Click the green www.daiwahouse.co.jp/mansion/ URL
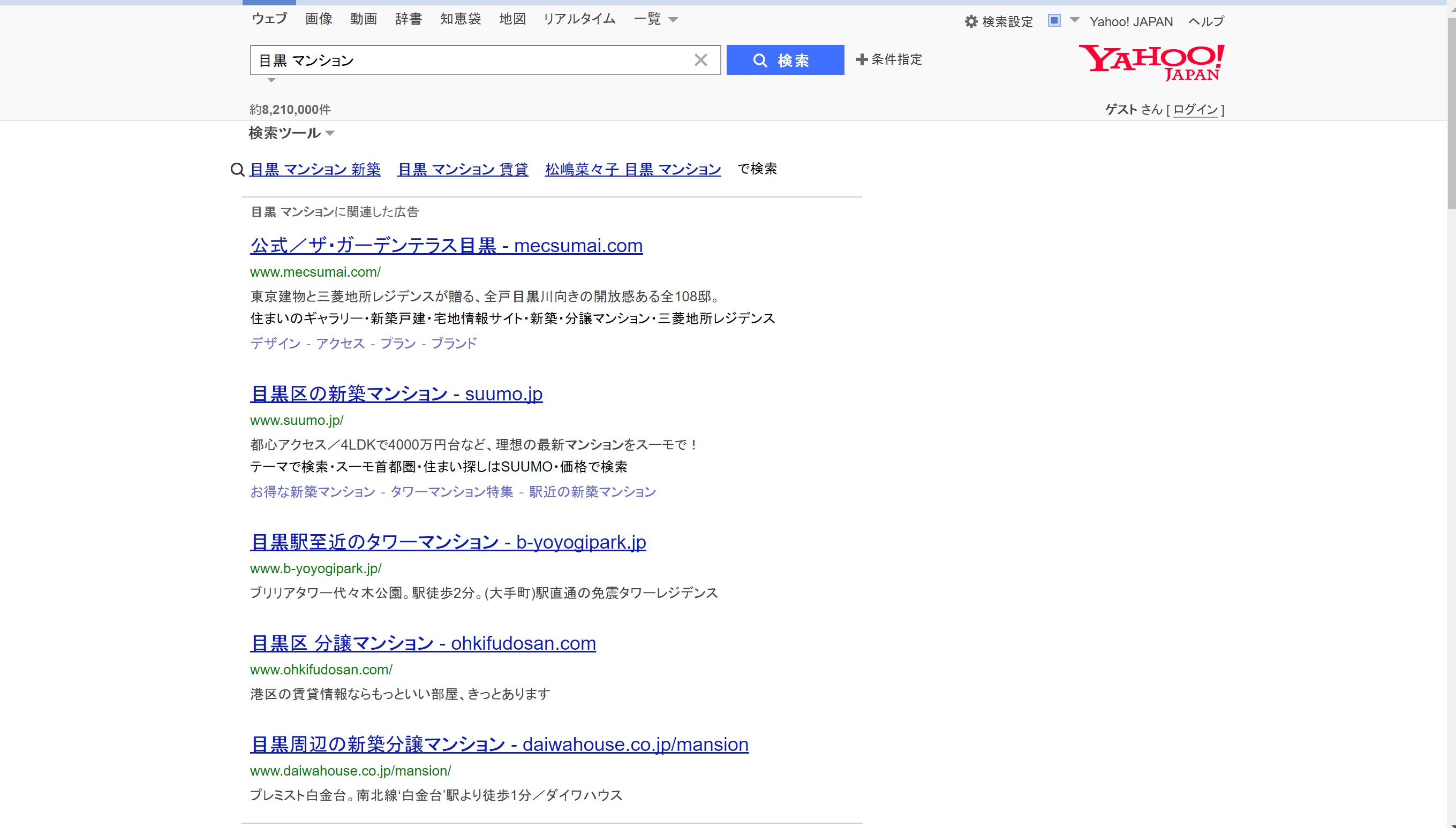 [351, 771]
